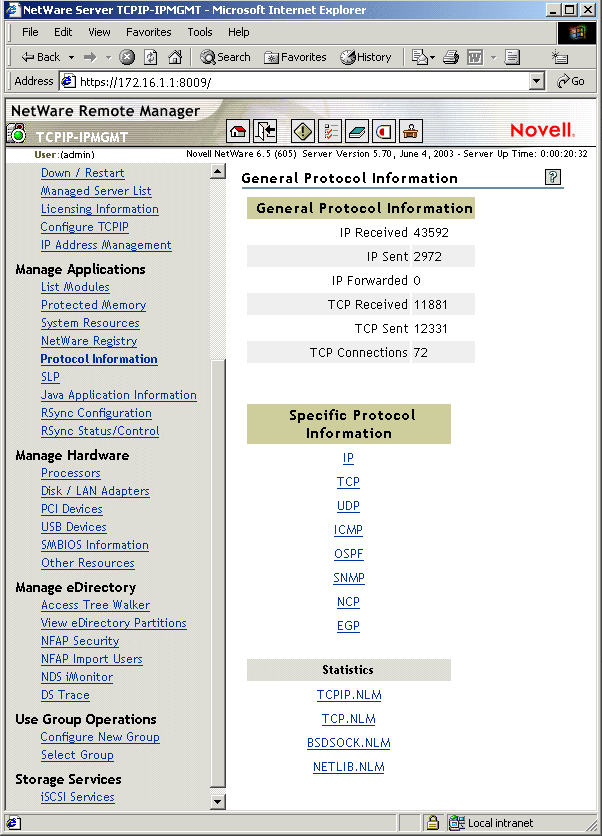Screen dimensions: 602x836
Task: Open the View eDirectory Partitions link
Action: (x=114, y=623)
